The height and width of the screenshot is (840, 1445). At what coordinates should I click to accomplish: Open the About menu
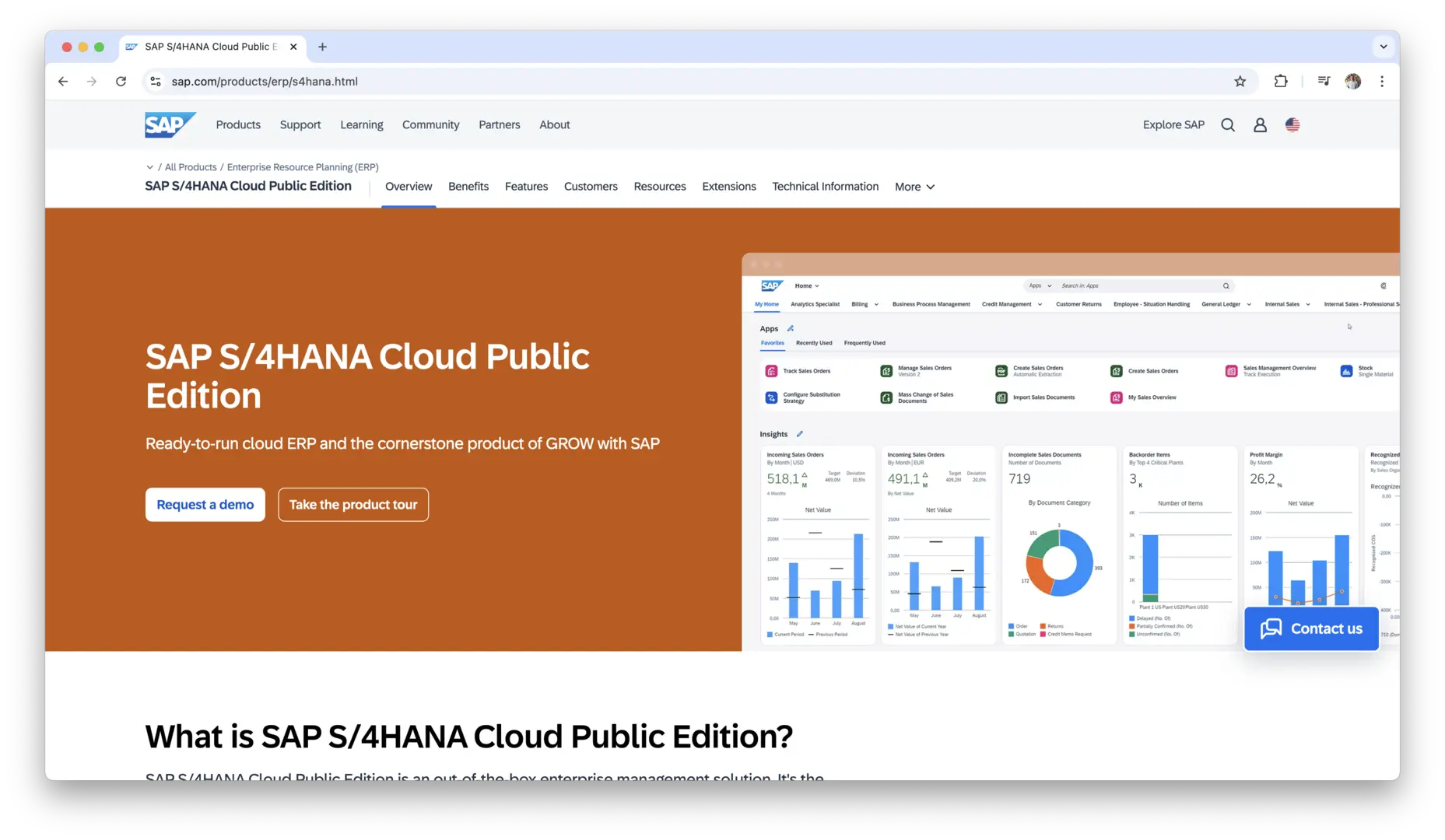pyautogui.click(x=555, y=124)
